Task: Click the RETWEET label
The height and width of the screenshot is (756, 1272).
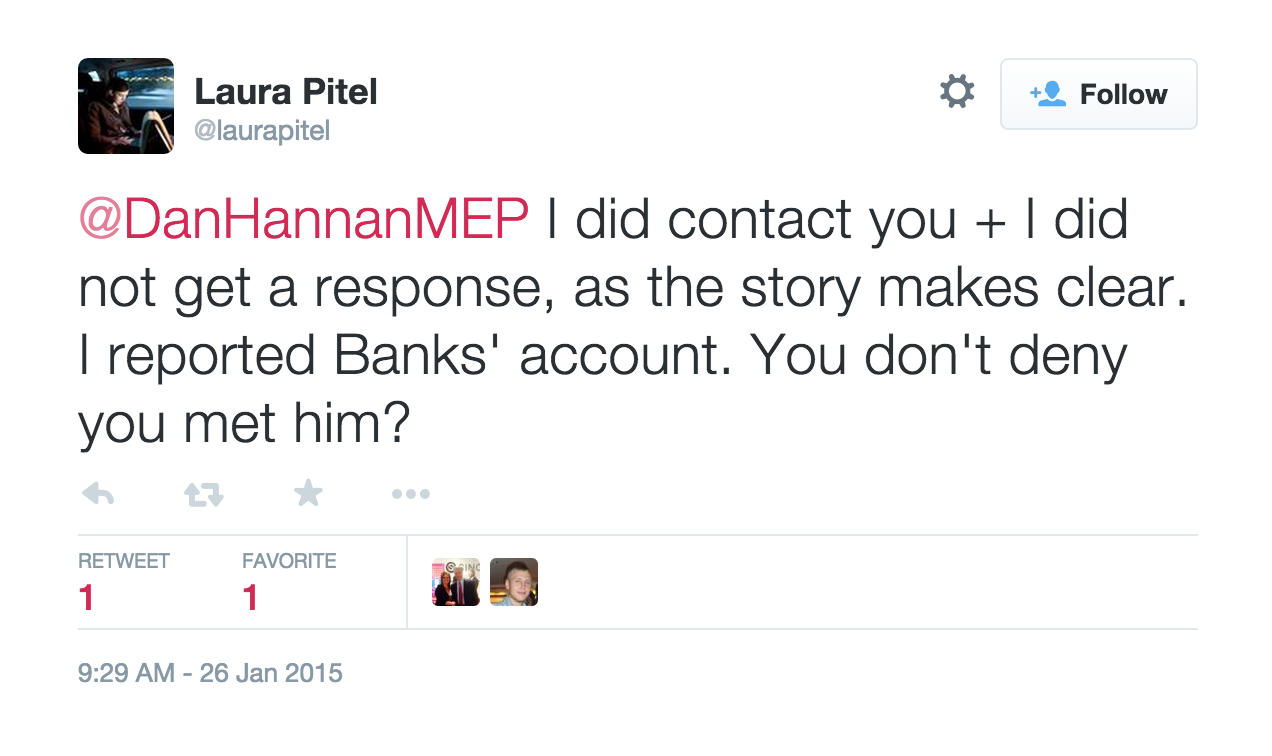Action: click(x=124, y=561)
